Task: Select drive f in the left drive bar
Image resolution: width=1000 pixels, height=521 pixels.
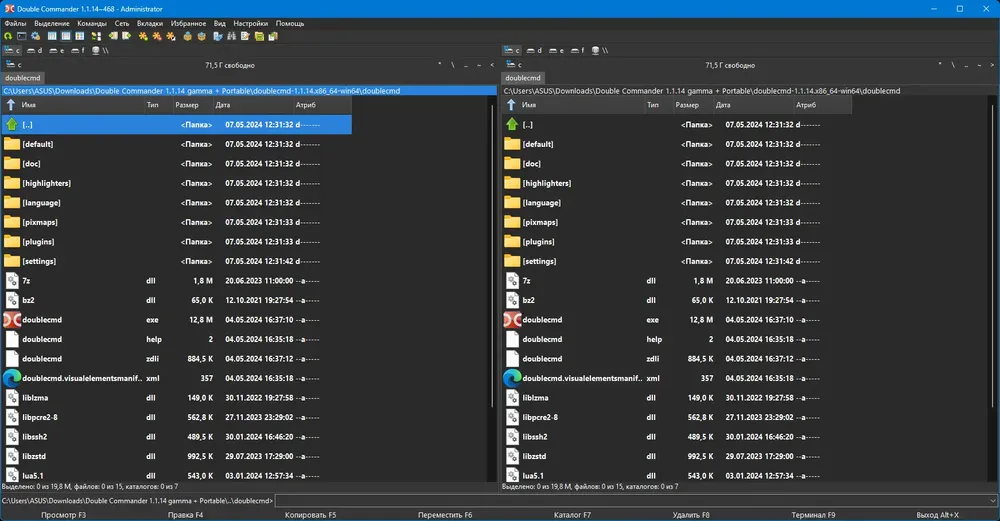Action: point(78,50)
